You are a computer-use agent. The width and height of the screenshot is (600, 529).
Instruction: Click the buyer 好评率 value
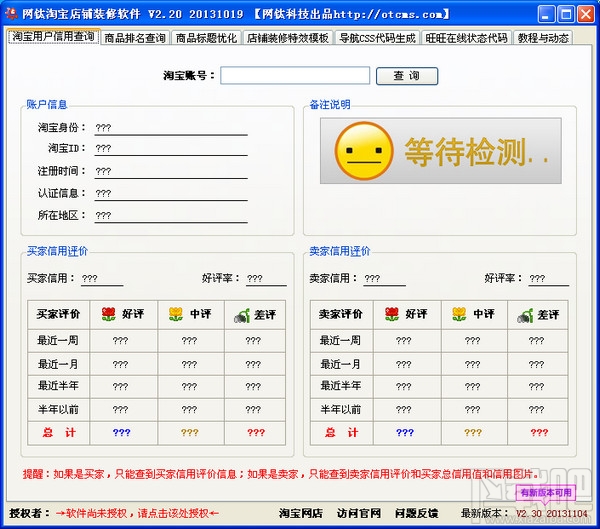(266, 279)
